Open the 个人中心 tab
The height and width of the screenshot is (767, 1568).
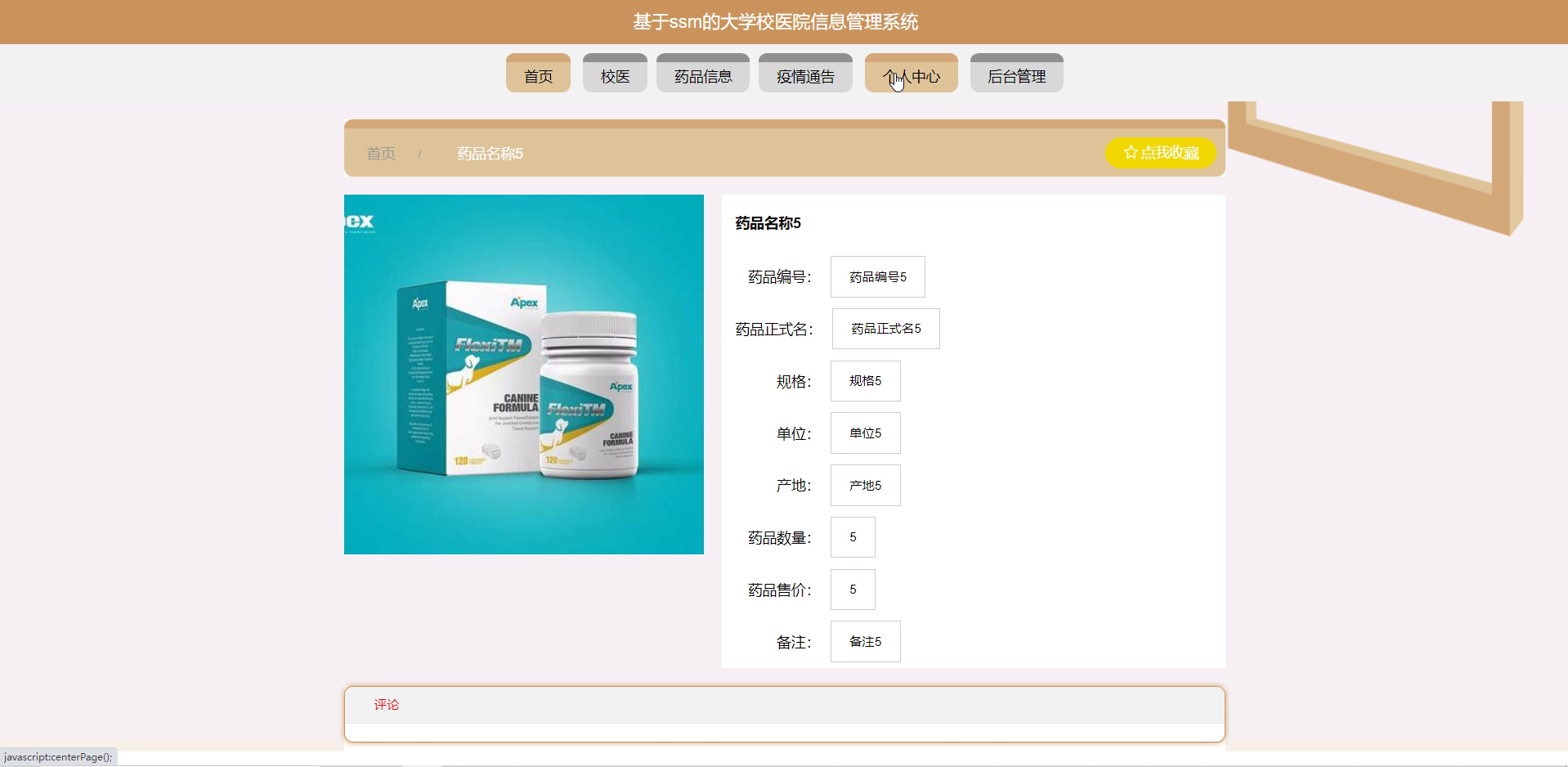click(x=912, y=74)
